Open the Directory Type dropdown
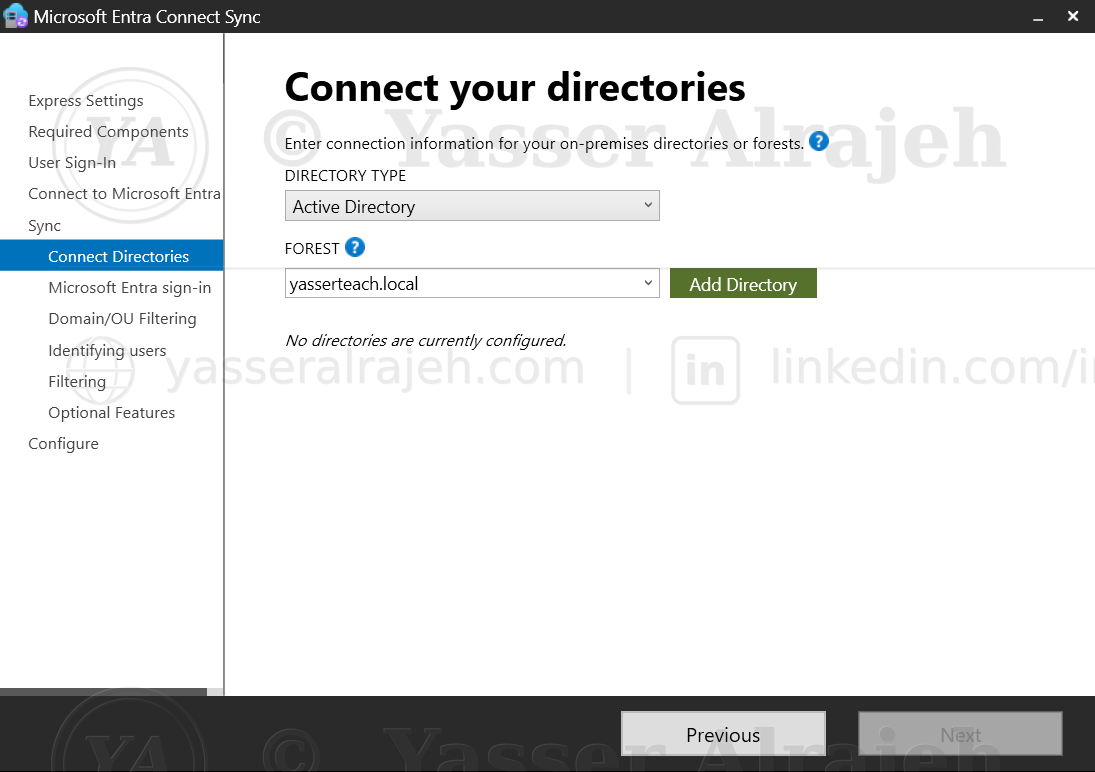The width and height of the screenshot is (1095, 772). 472,206
